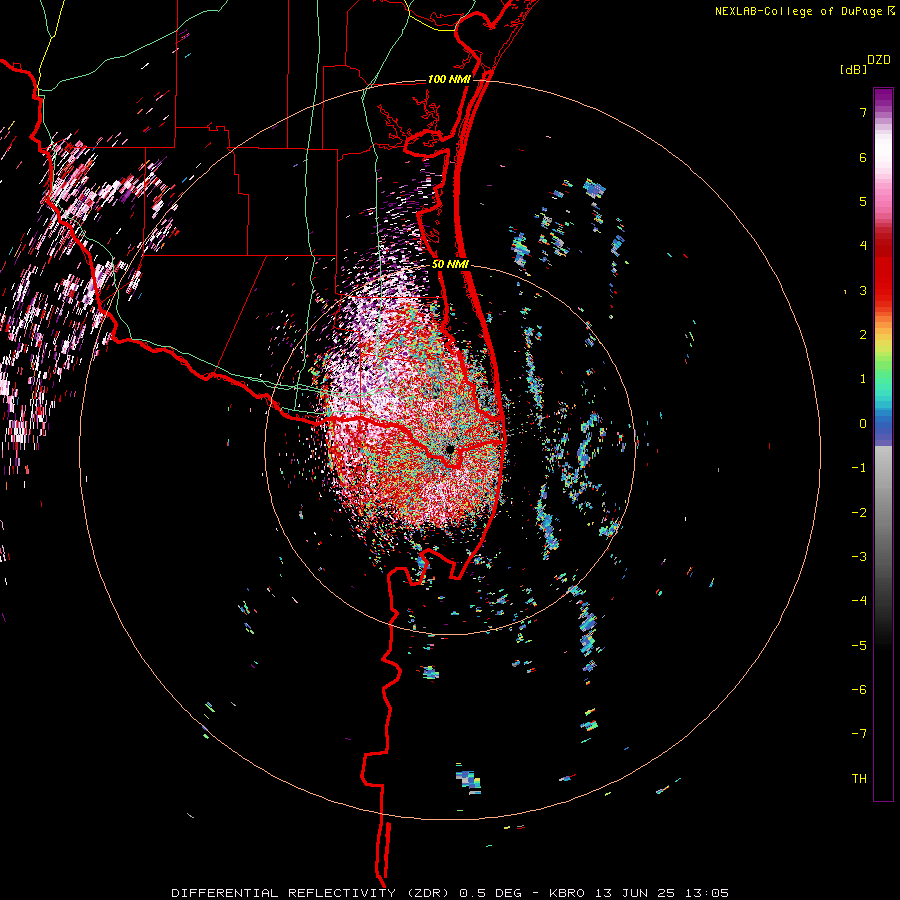This screenshot has width=900, height=900.
Task: Click the -2 value on the color scale
Action: [859, 513]
